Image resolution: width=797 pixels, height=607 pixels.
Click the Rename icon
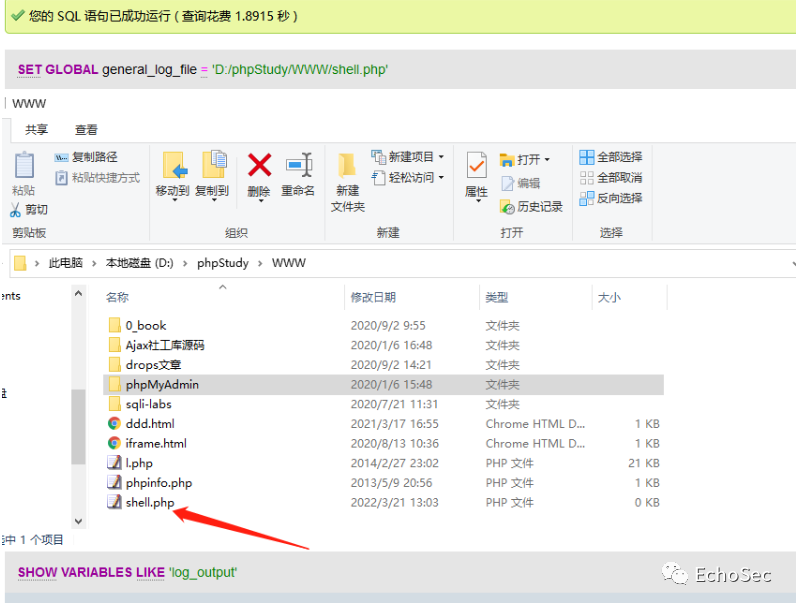click(x=299, y=165)
